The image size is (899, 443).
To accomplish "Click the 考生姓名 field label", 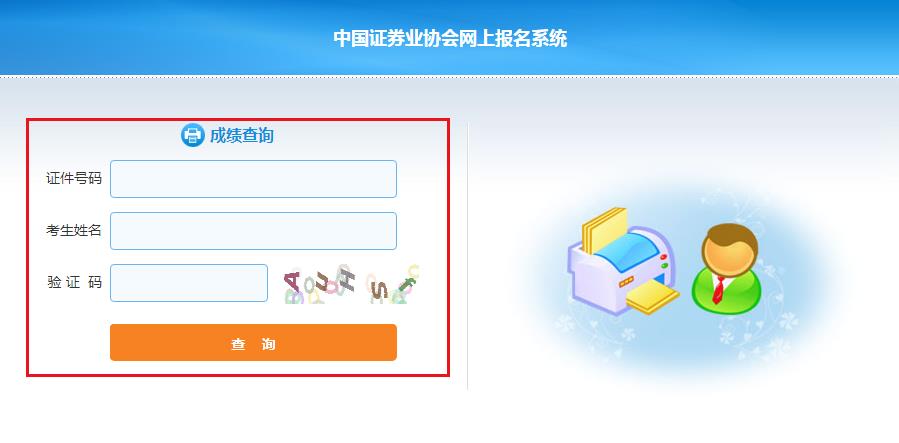I will 74,230.
